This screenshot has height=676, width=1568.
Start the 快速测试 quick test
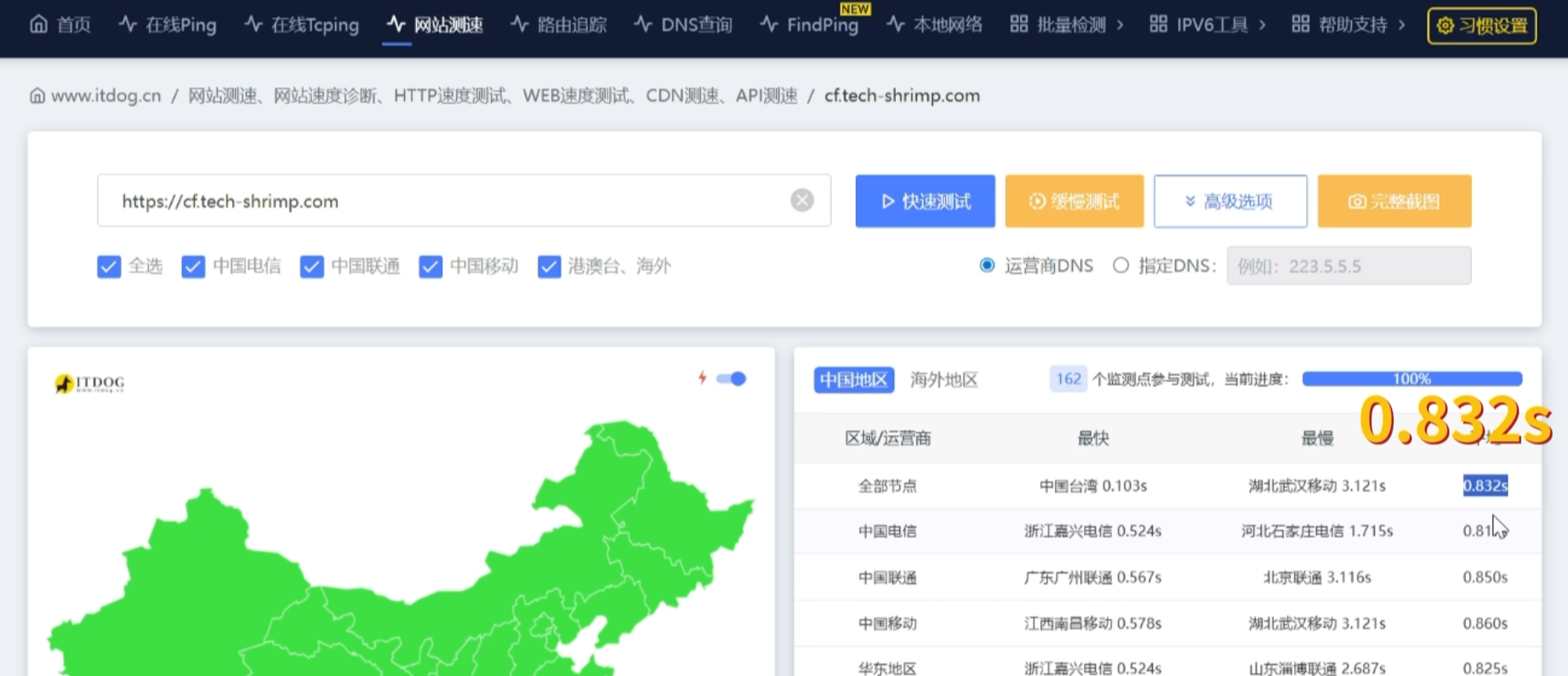pos(925,202)
